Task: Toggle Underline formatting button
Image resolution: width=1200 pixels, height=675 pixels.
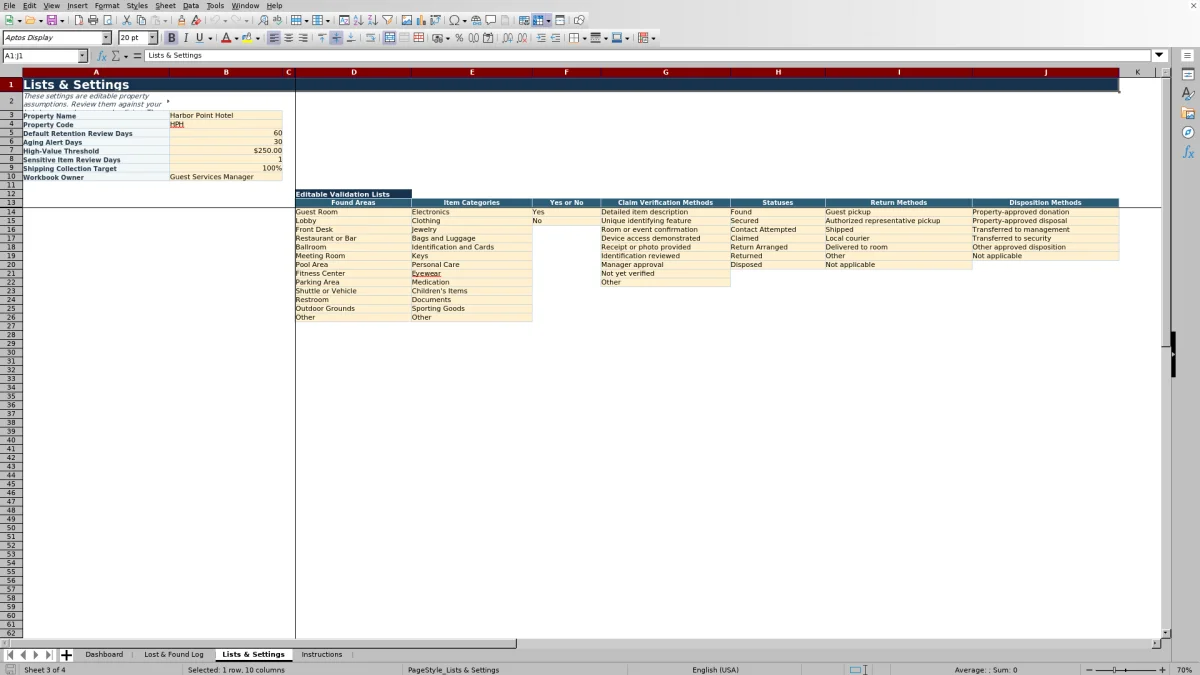Action: point(200,38)
